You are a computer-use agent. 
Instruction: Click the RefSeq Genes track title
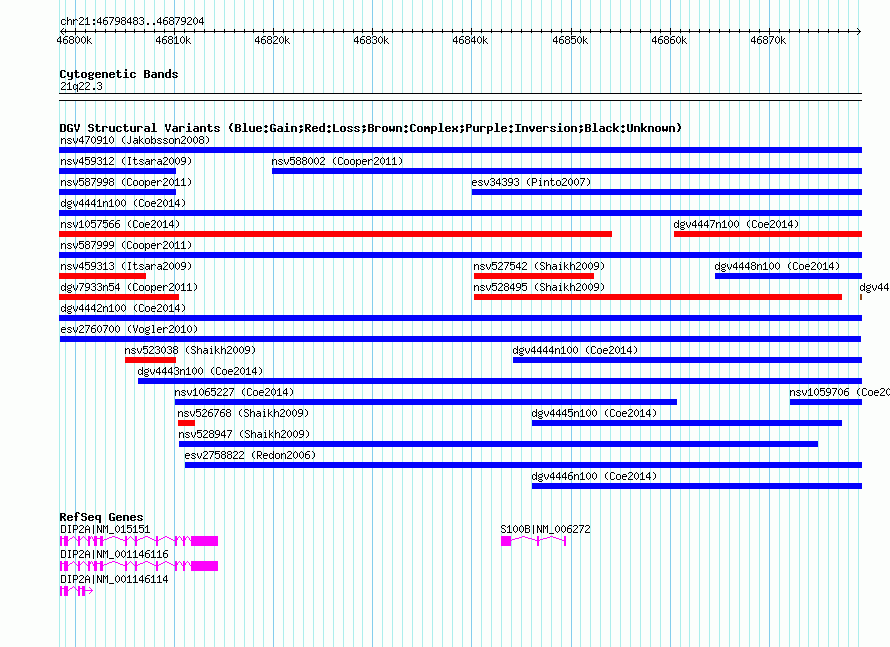coord(101,516)
